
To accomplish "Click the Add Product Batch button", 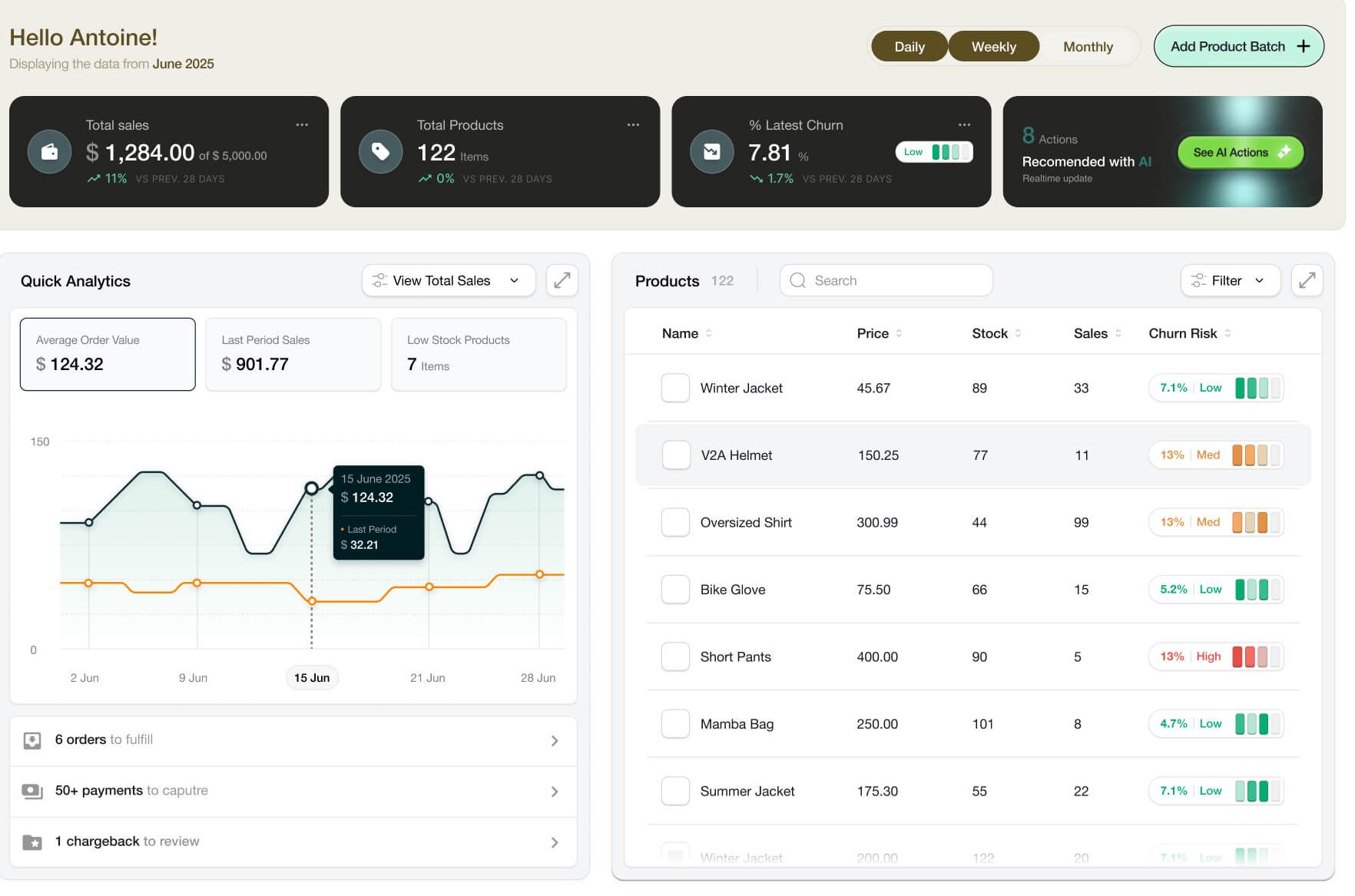I will (1237, 46).
